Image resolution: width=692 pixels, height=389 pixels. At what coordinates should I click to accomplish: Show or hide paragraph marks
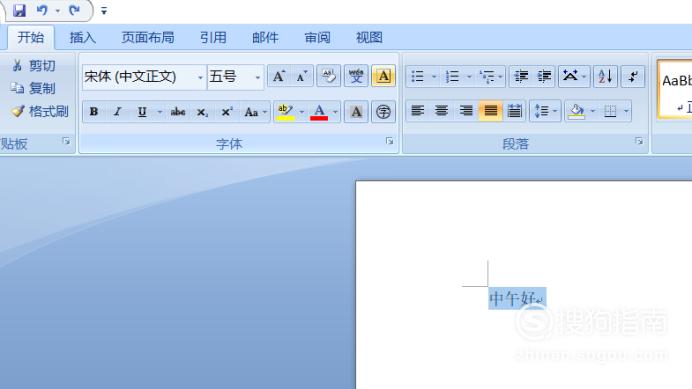click(x=633, y=76)
